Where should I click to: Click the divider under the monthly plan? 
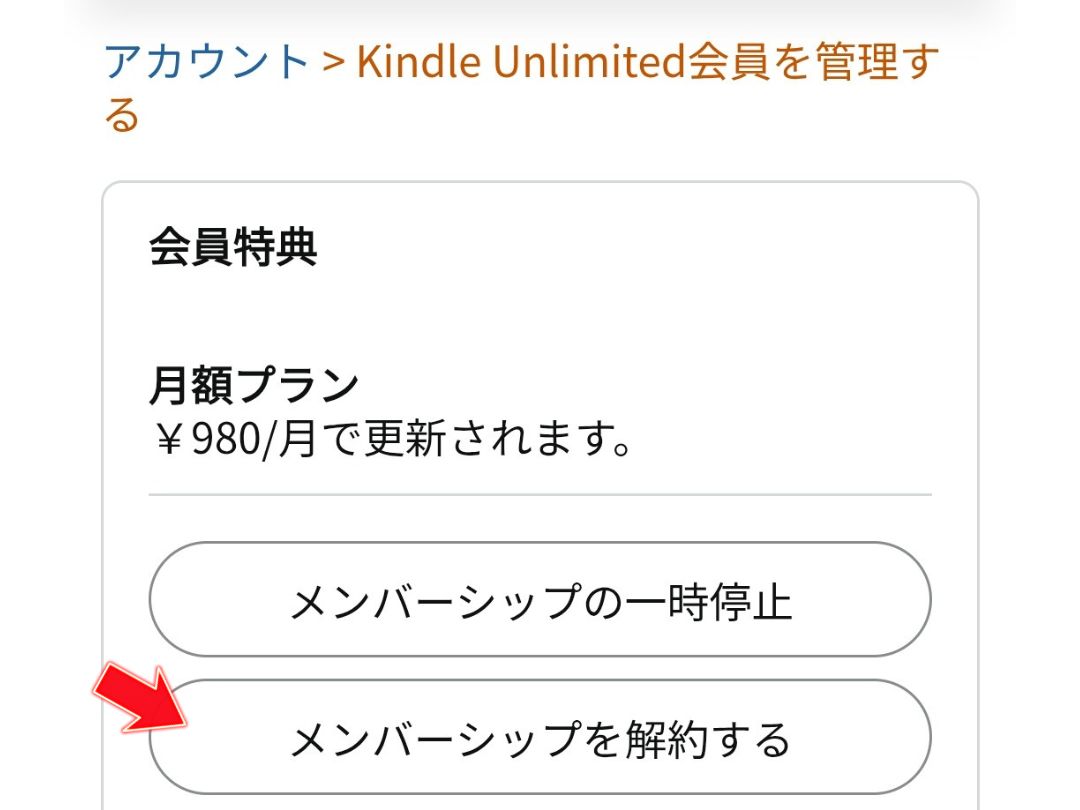point(540,496)
